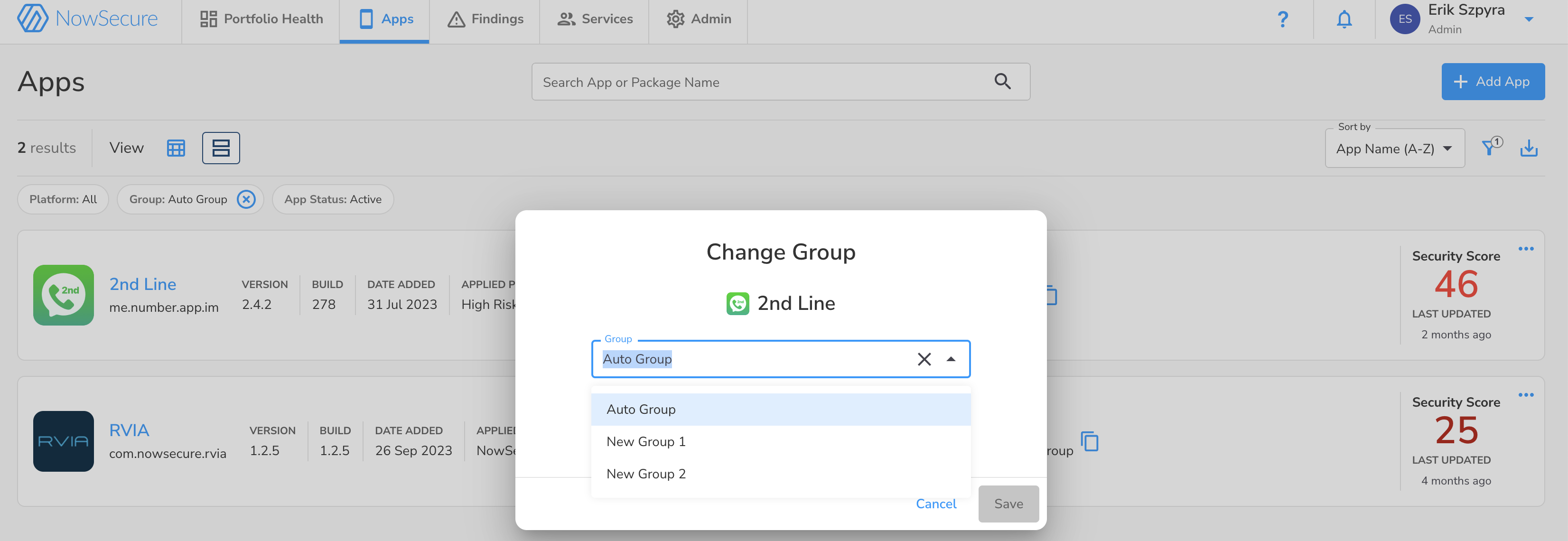Open the Admin tab
Screen dimensions: 1568x541
tap(699, 19)
